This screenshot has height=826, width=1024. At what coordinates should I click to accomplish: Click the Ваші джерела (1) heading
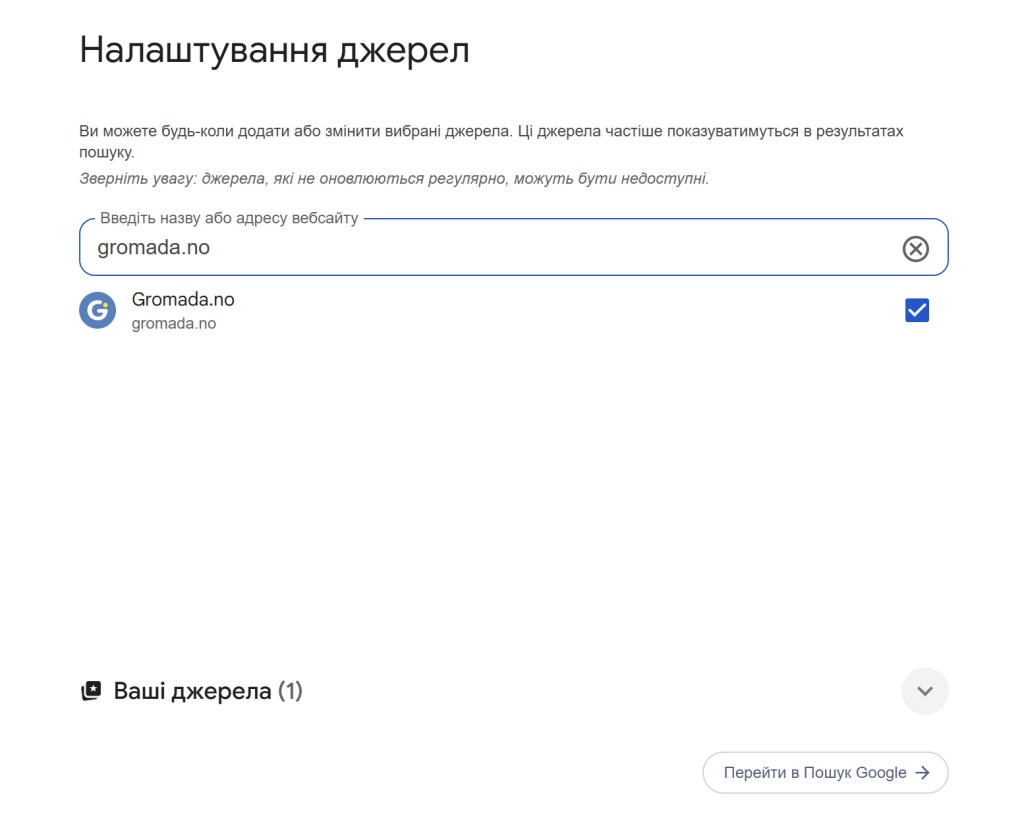pyautogui.click(x=208, y=691)
